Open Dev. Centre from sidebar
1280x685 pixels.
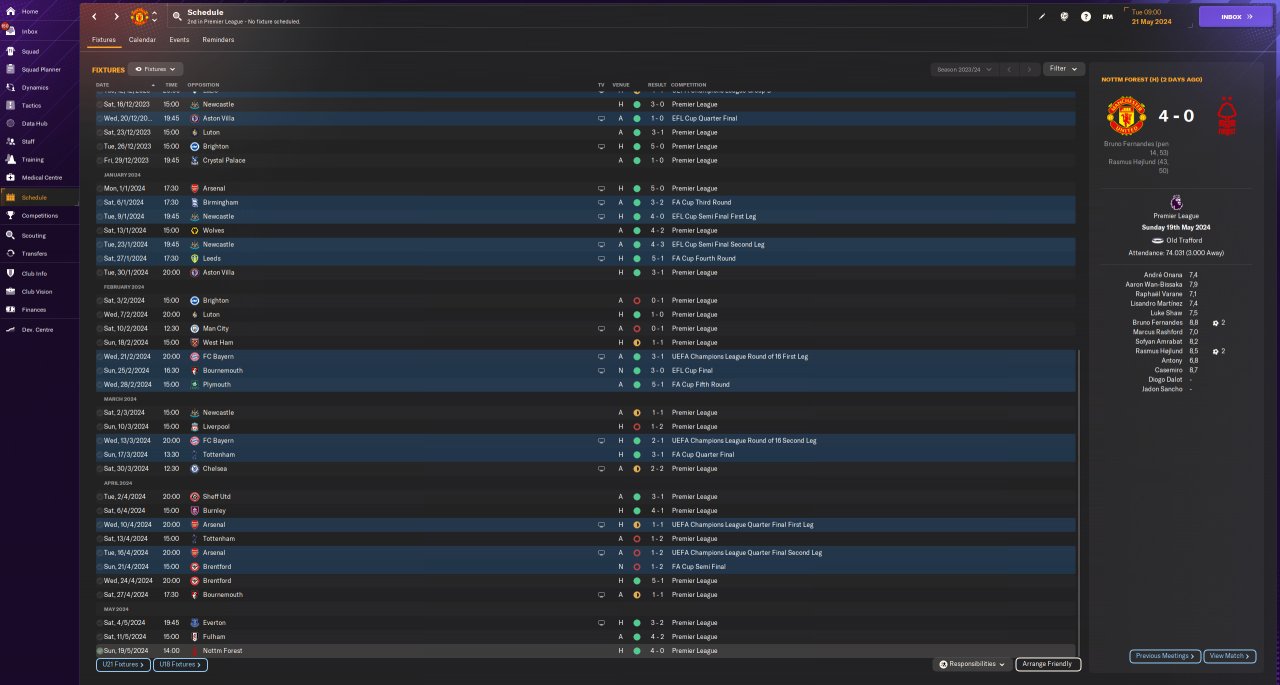coord(38,329)
